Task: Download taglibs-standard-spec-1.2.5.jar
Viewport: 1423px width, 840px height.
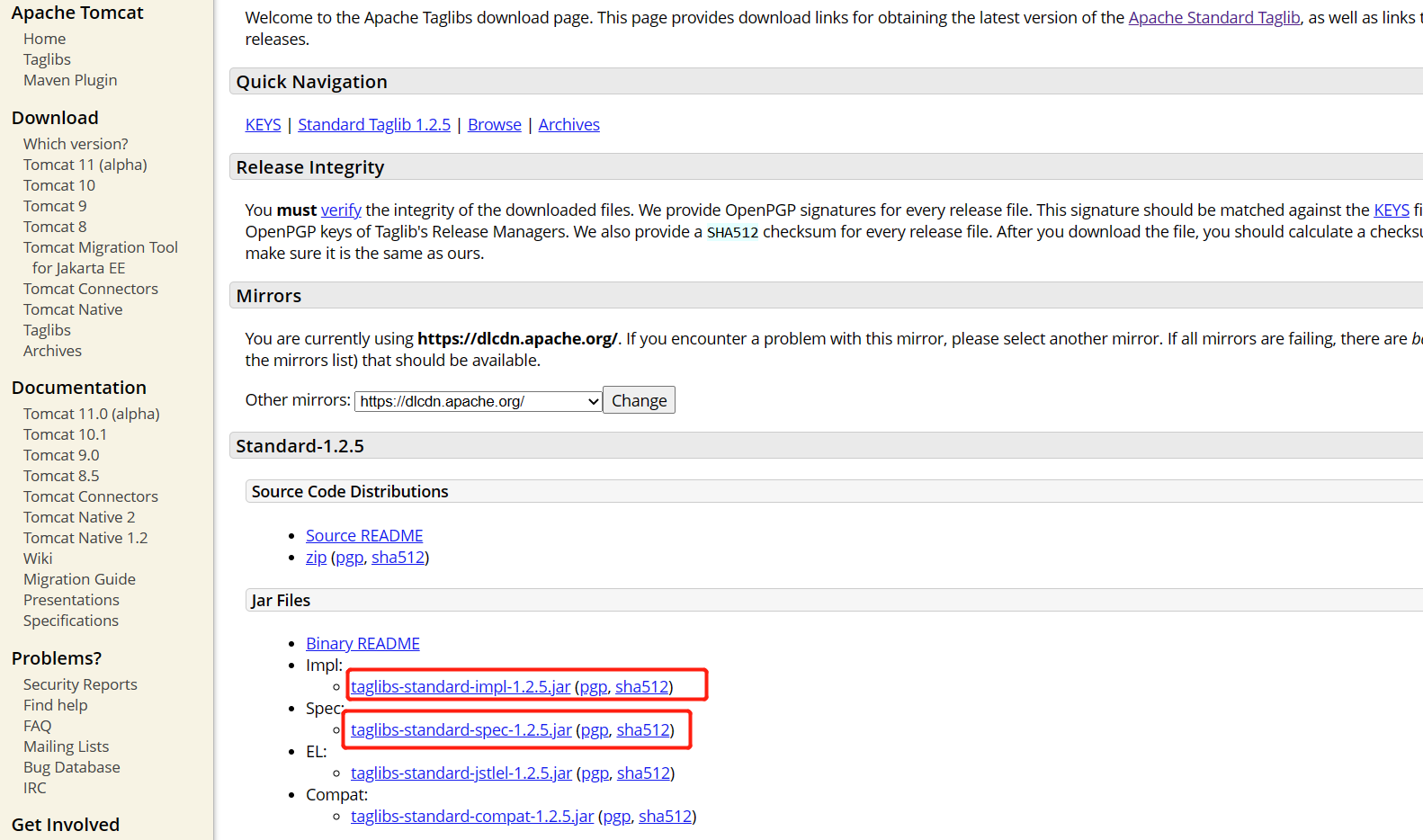Action: tap(461, 730)
